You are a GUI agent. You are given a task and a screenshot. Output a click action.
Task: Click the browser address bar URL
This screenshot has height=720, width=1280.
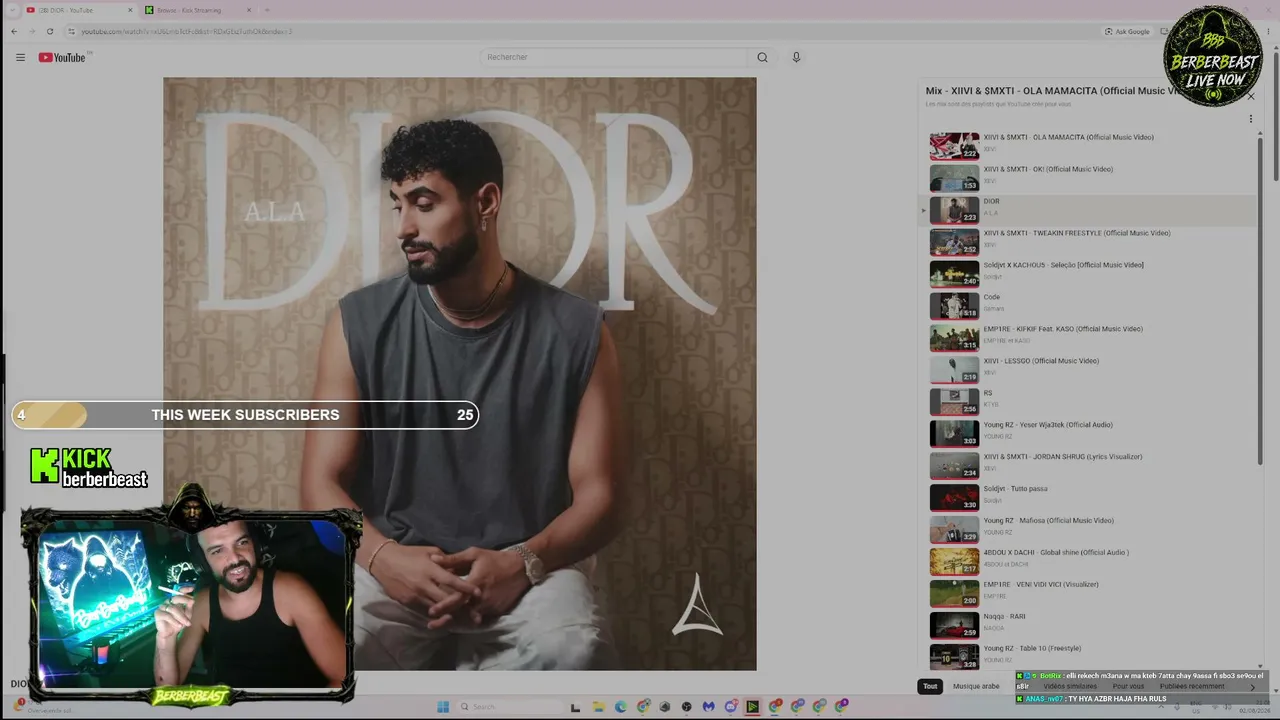pos(186,31)
